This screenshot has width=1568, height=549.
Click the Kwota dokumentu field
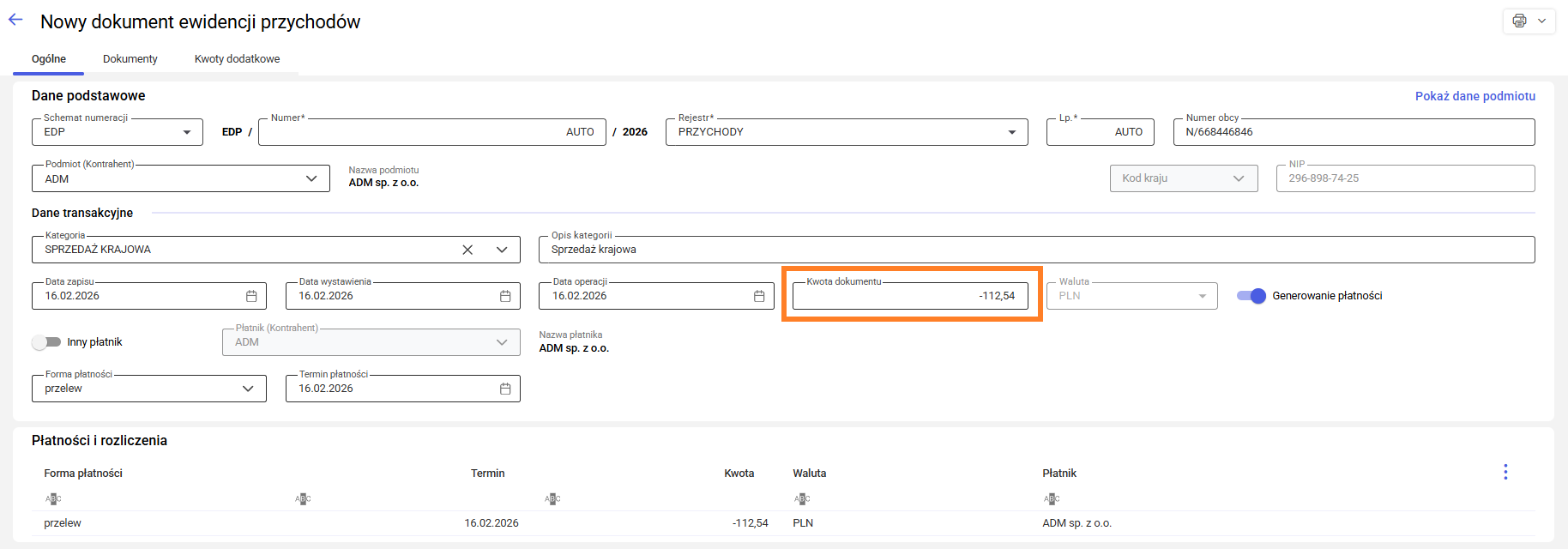[x=909, y=296]
